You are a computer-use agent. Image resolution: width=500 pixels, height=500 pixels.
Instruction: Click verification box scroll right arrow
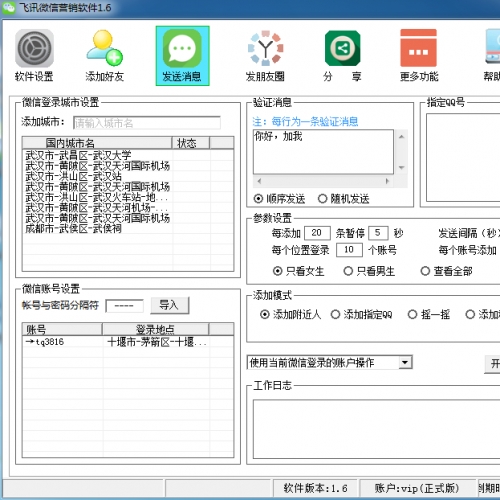pos(387,181)
